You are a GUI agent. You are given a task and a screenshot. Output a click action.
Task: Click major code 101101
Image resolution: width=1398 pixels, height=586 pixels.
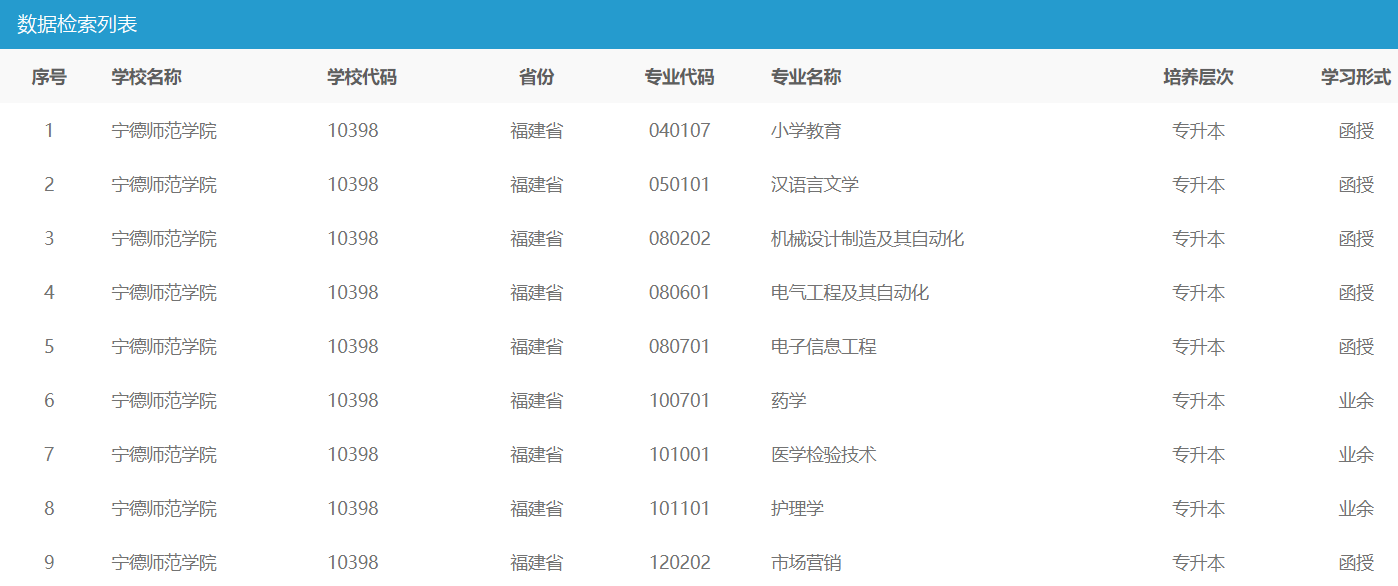click(680, 509)
